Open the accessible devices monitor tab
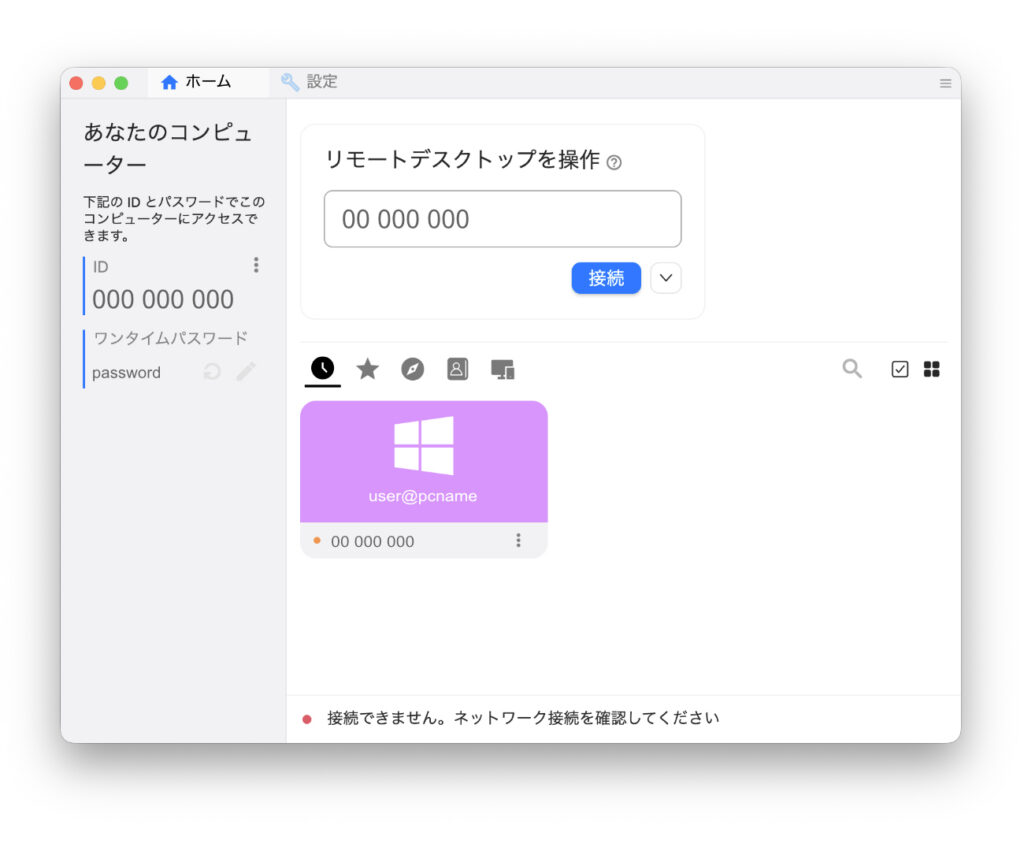1024x851 pixels. 502,369
